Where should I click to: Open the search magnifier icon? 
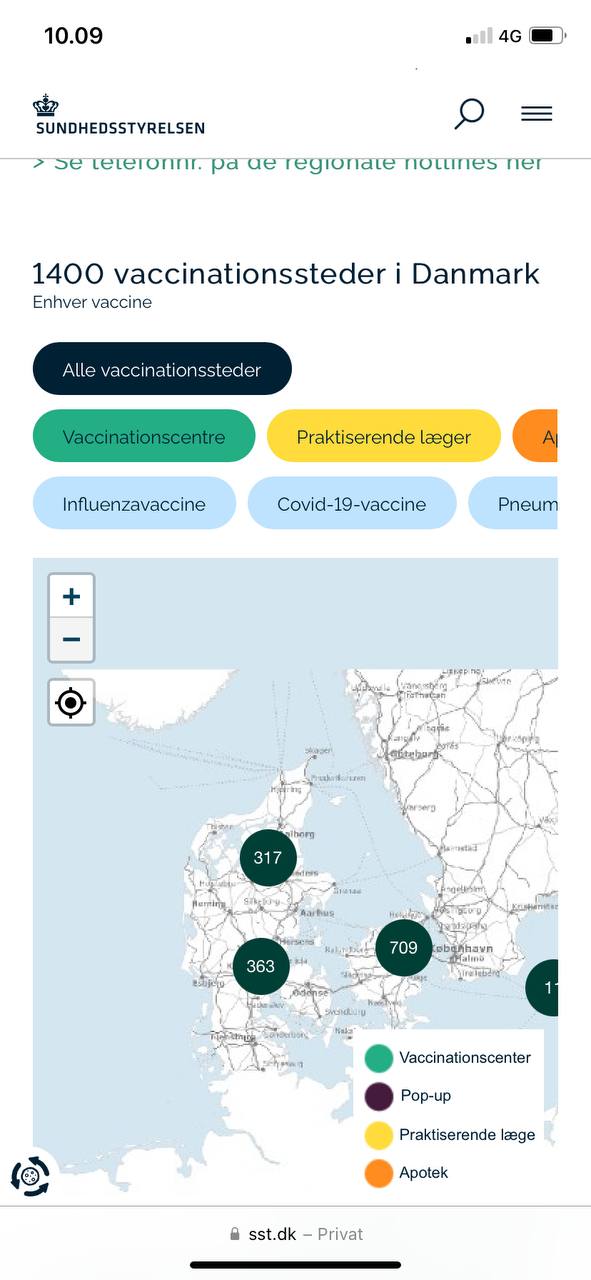click(x=469, y=113)
